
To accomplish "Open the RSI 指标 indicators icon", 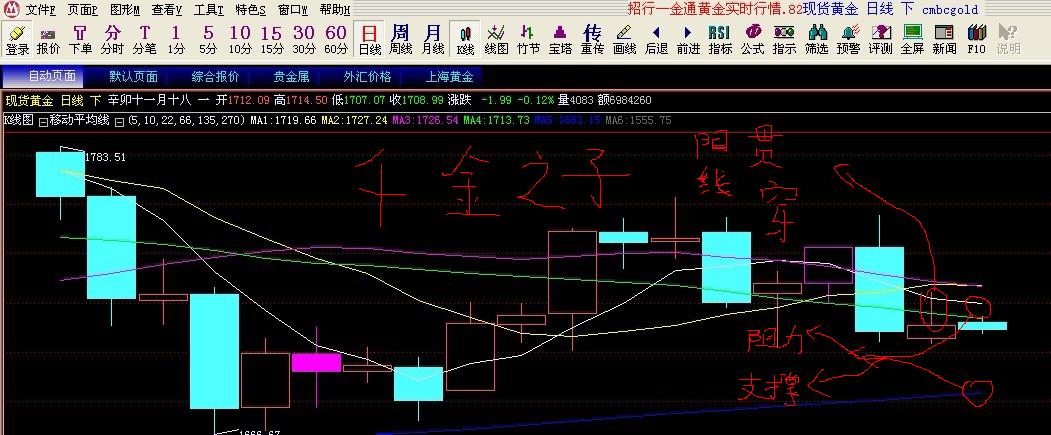I will point(720,40).
